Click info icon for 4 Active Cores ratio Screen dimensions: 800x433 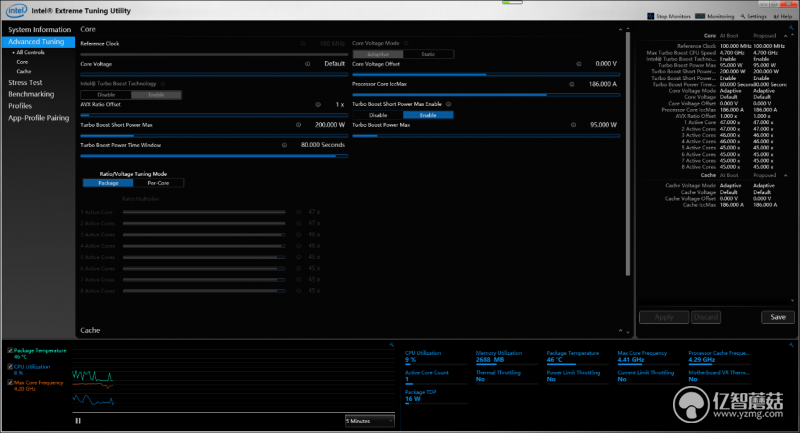(x=298, y=246)
